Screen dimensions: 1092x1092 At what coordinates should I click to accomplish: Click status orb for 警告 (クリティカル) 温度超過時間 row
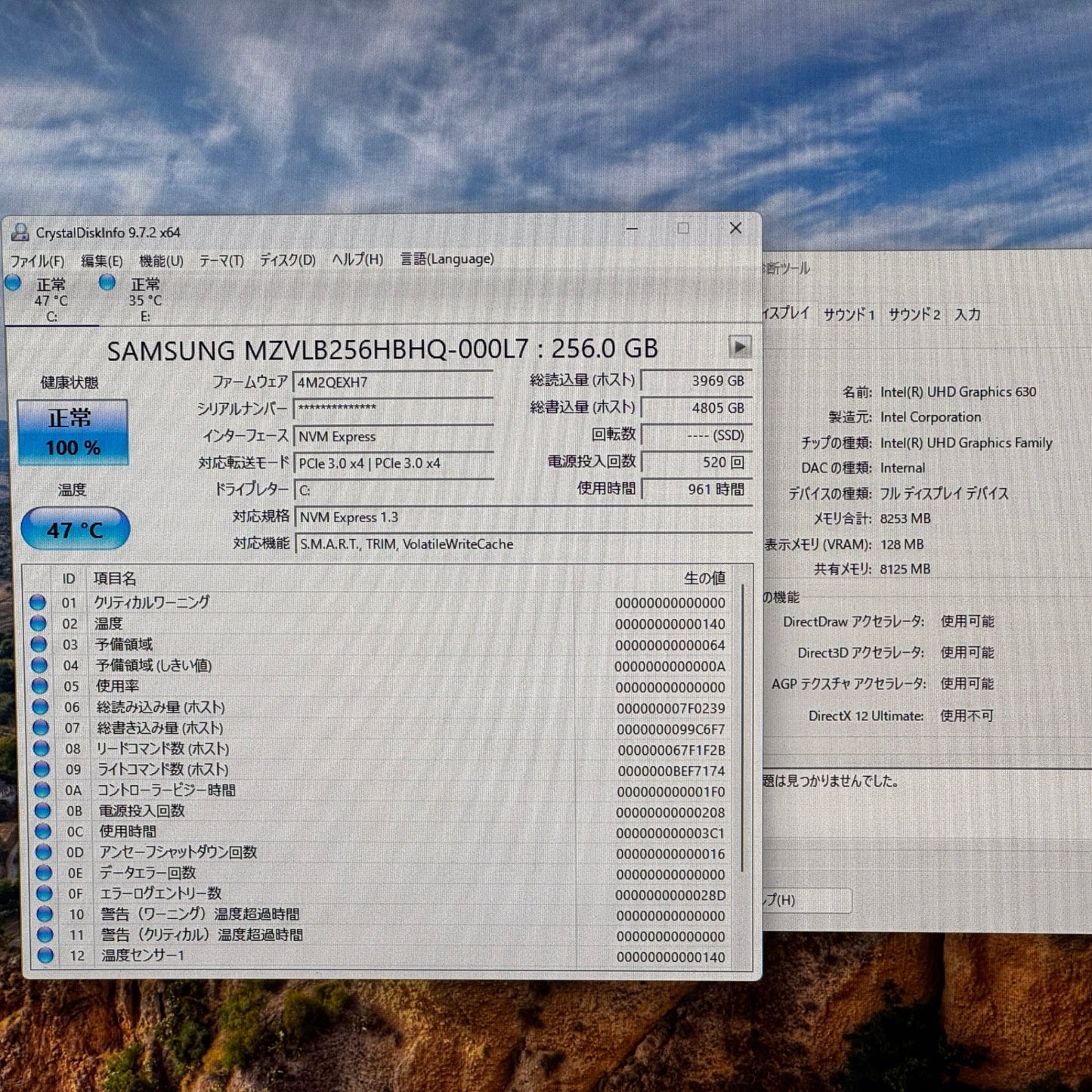point(45,935)
